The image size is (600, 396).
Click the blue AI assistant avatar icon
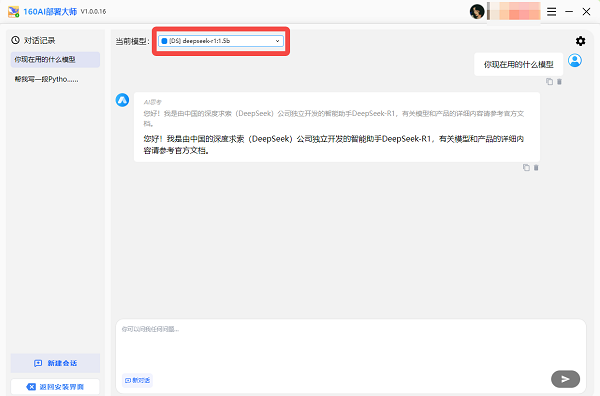click(122, 100)
